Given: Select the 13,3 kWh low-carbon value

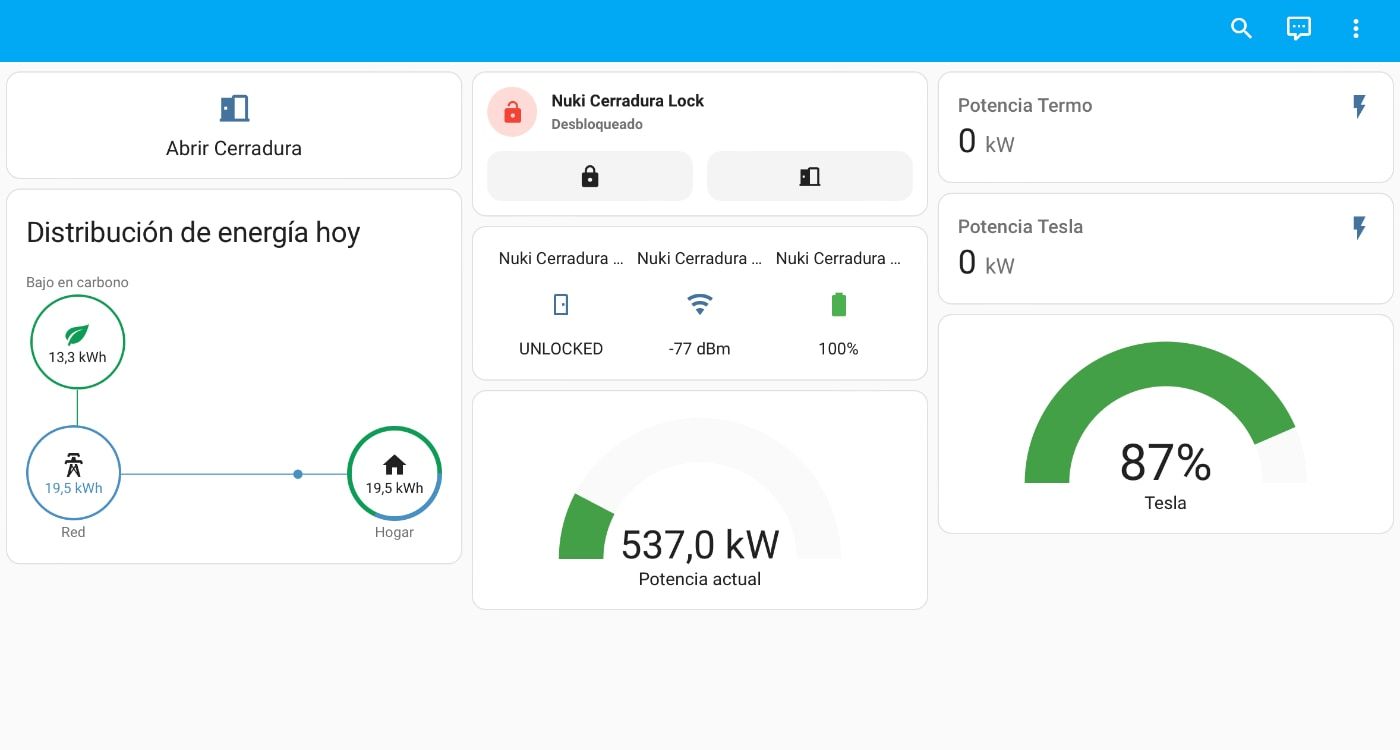Looking at the screenshot, I should point(77,357).
